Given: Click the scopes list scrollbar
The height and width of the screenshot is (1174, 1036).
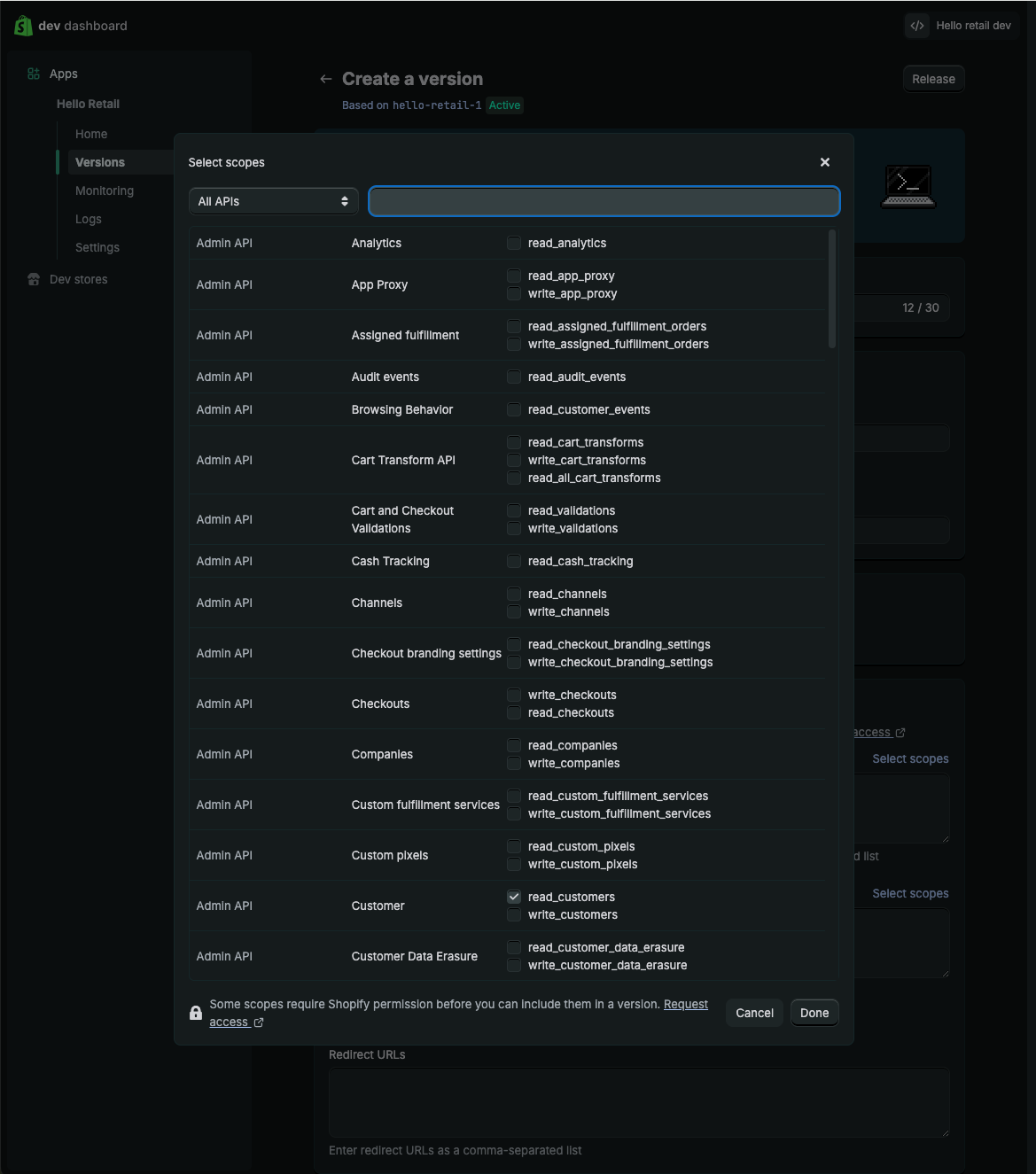Looking at the screenshot, I should pyautogui.click(x=831, y=290).
